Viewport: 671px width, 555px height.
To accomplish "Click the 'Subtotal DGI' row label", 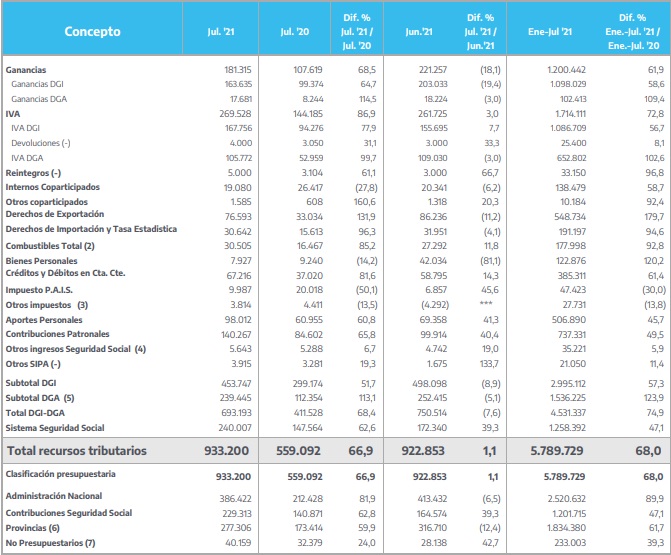I will click(31, 383).
